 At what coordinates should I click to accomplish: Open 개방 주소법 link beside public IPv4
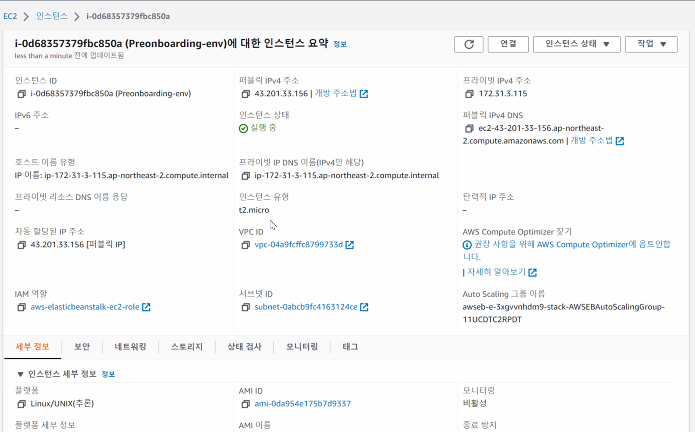pos(336,93)
